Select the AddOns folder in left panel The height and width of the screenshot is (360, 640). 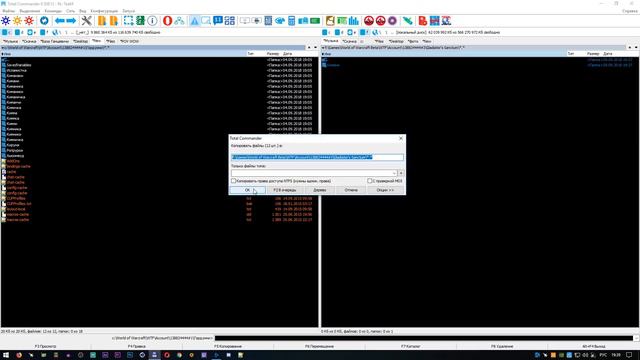pyautogui.click(x=13, y=161)
